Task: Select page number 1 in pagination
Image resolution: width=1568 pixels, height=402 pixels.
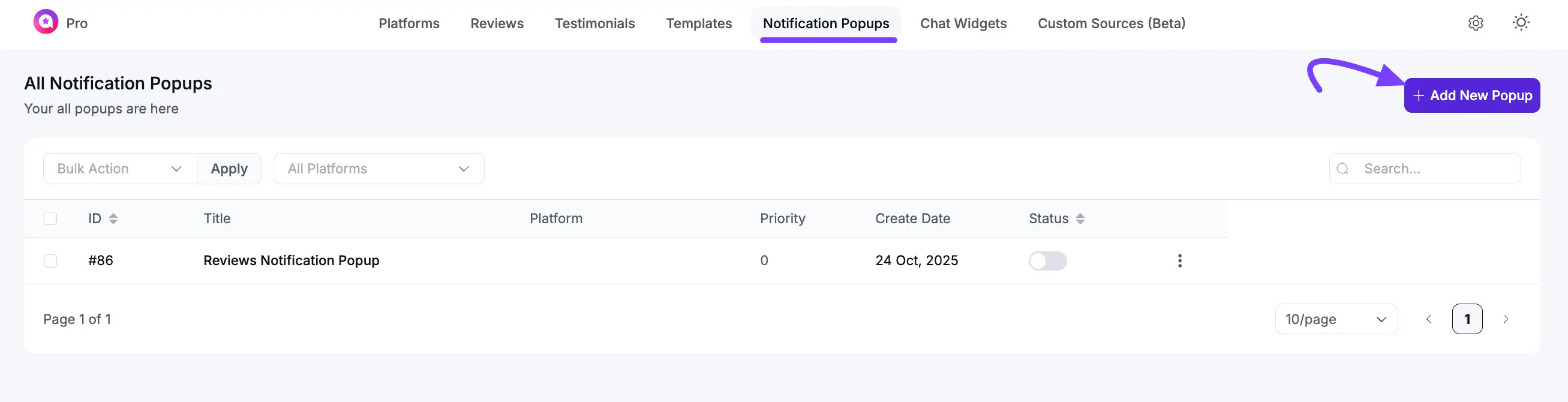Action: tap(1467, 319)
